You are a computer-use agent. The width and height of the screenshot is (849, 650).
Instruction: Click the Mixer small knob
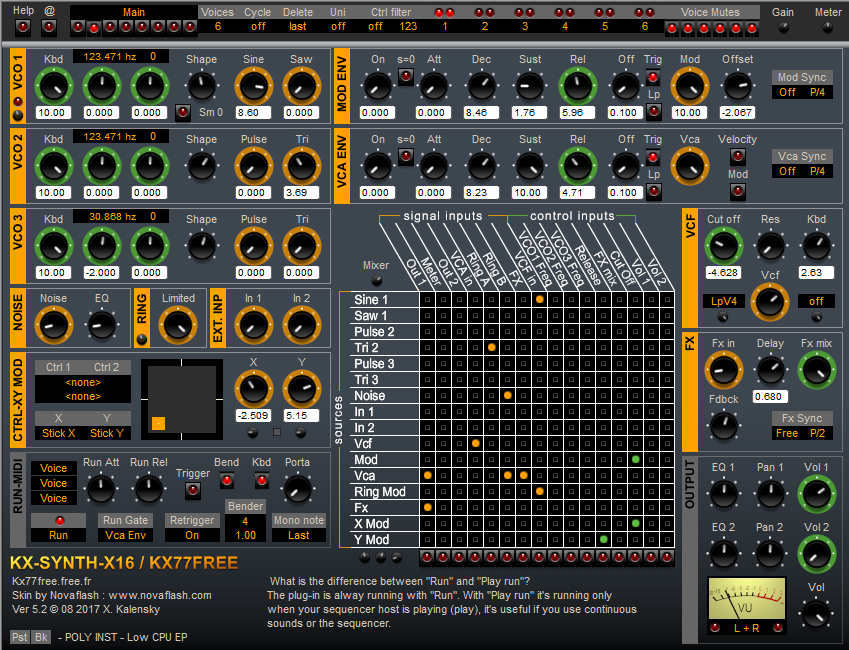(x=376, y=280)
